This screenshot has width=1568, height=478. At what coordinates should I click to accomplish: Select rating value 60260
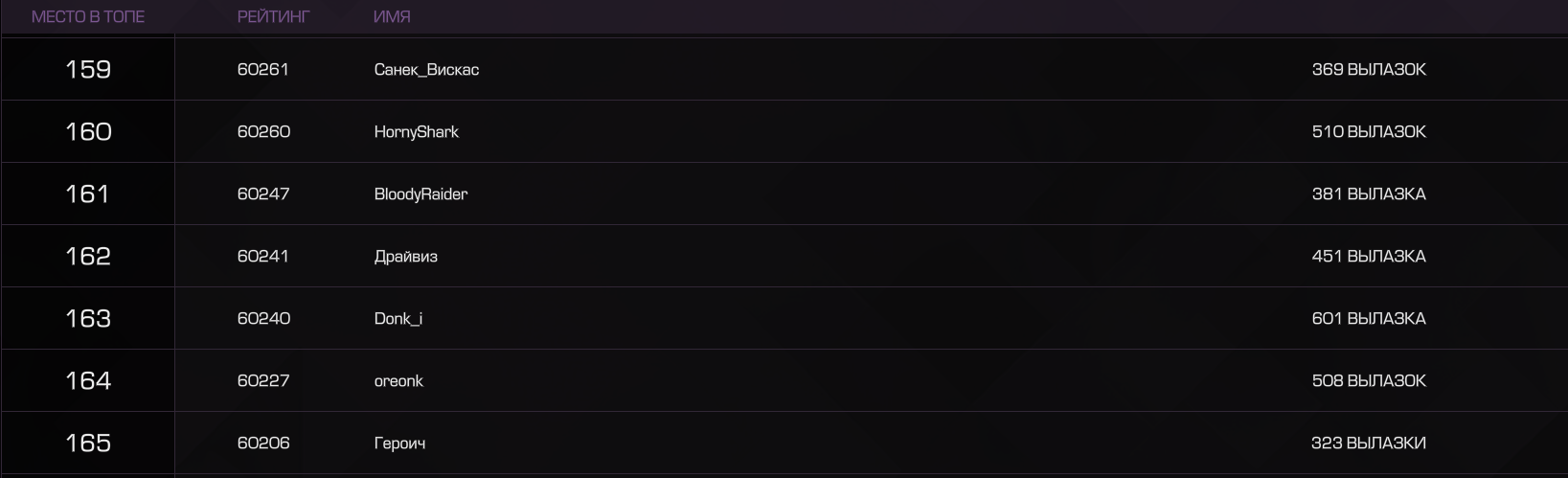263,131
